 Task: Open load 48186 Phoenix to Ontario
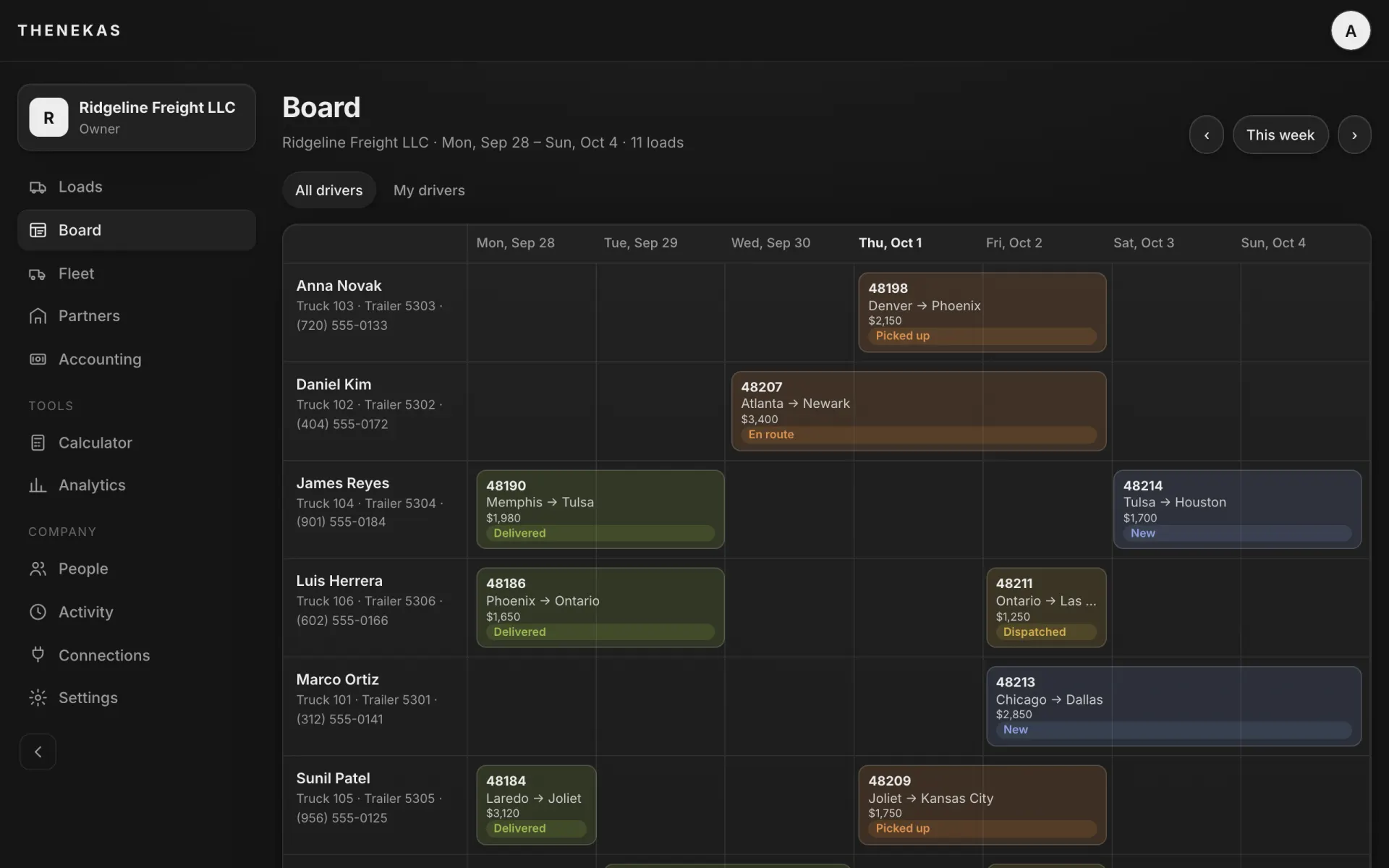pyautogui.click(x=600, y=608)
